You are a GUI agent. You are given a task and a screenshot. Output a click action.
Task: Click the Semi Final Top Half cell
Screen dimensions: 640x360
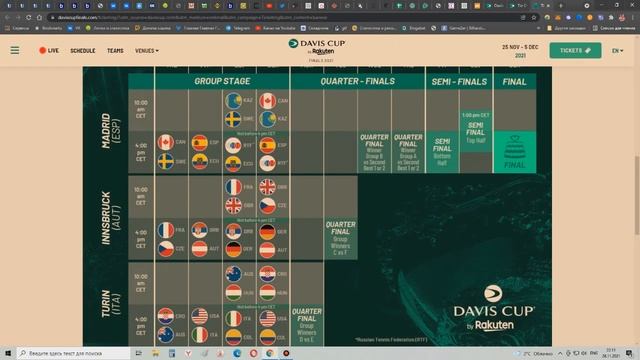pyautogui.click(x=476, y=131)
